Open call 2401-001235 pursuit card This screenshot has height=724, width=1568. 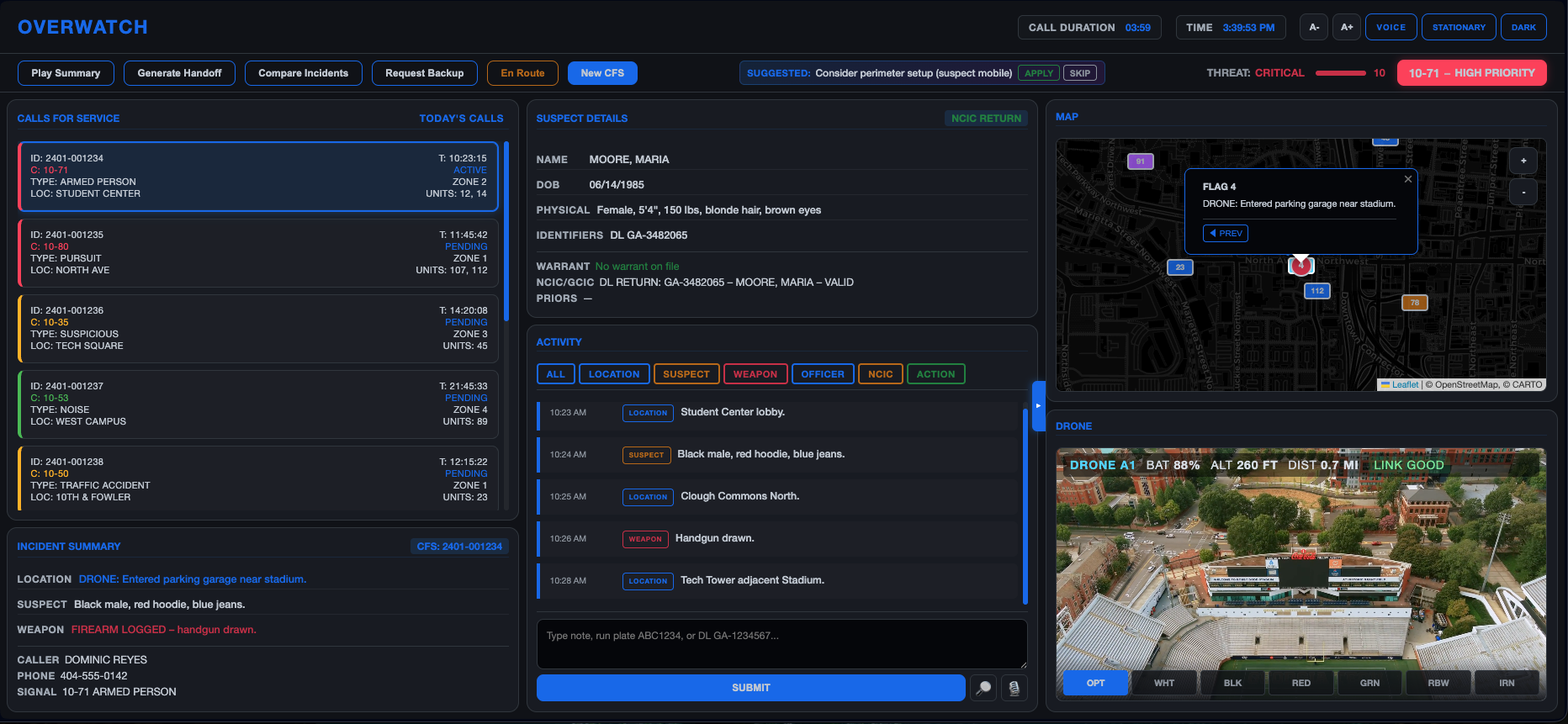pos(258,252)
